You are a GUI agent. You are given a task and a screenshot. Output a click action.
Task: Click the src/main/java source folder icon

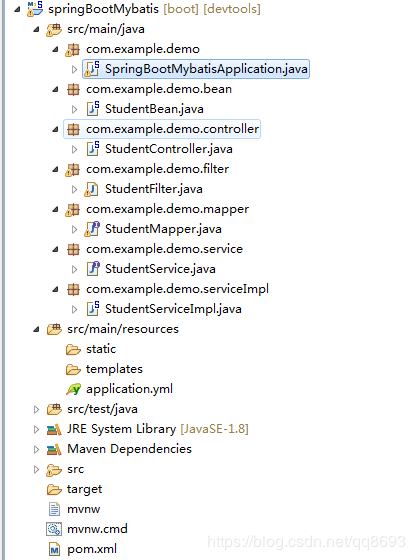(x=54, y=29)
